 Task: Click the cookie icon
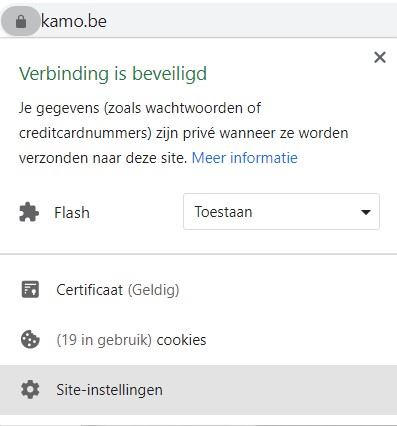click(30, 339)
